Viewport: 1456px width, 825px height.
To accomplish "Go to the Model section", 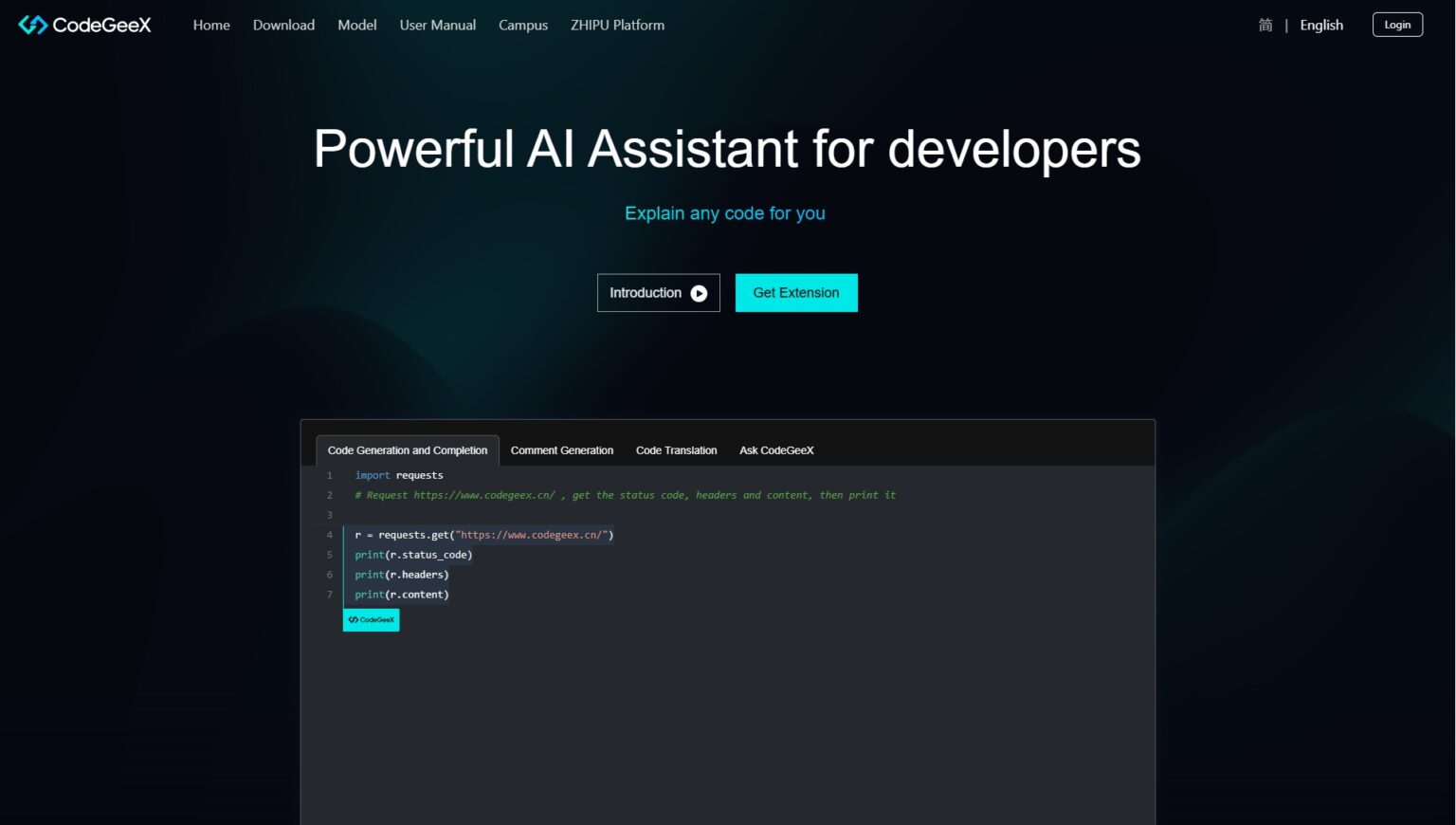I will click(357, 25).
